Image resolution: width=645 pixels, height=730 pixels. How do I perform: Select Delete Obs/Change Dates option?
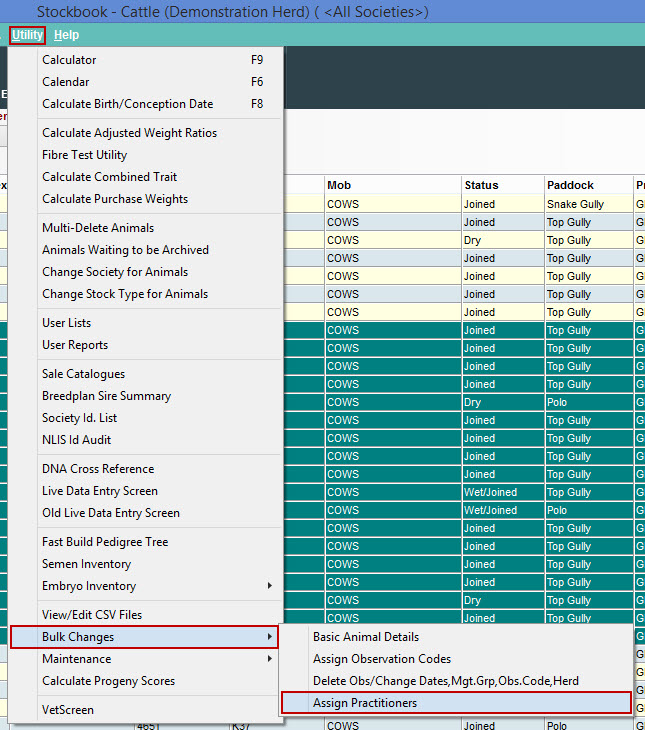tap(456, 681)
